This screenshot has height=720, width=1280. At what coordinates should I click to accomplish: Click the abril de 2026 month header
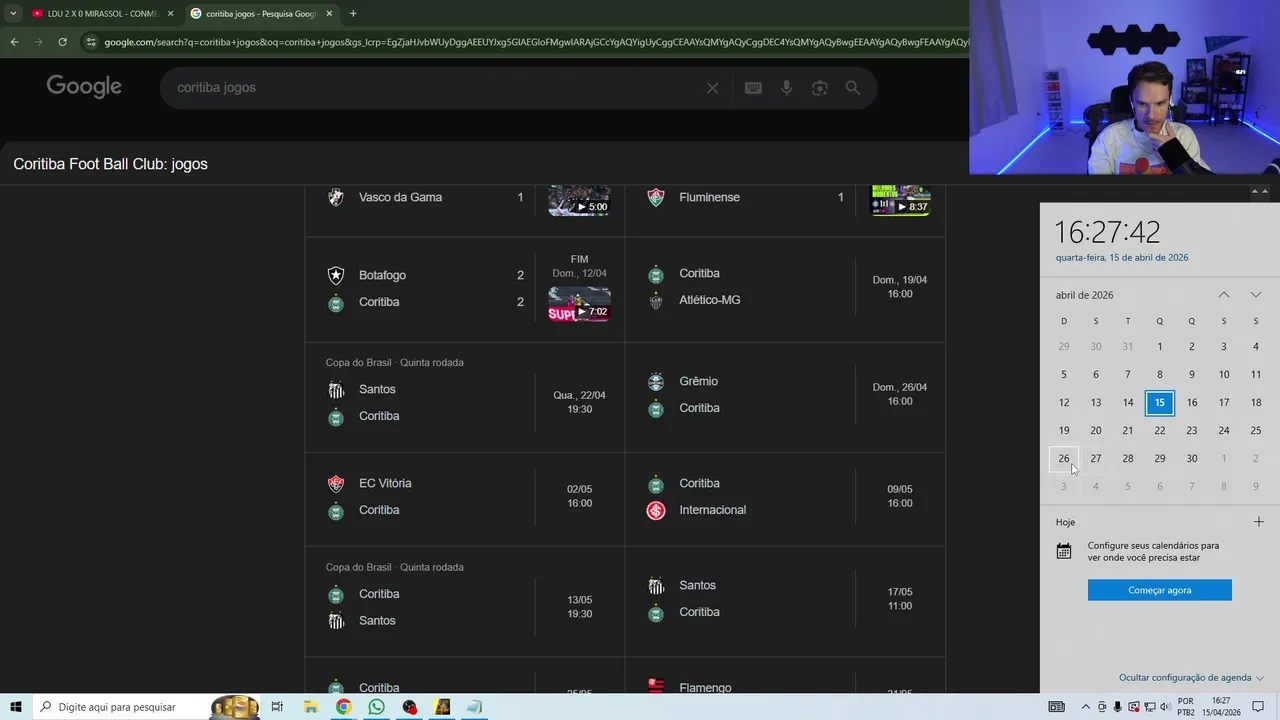[x=1084, y=295]
